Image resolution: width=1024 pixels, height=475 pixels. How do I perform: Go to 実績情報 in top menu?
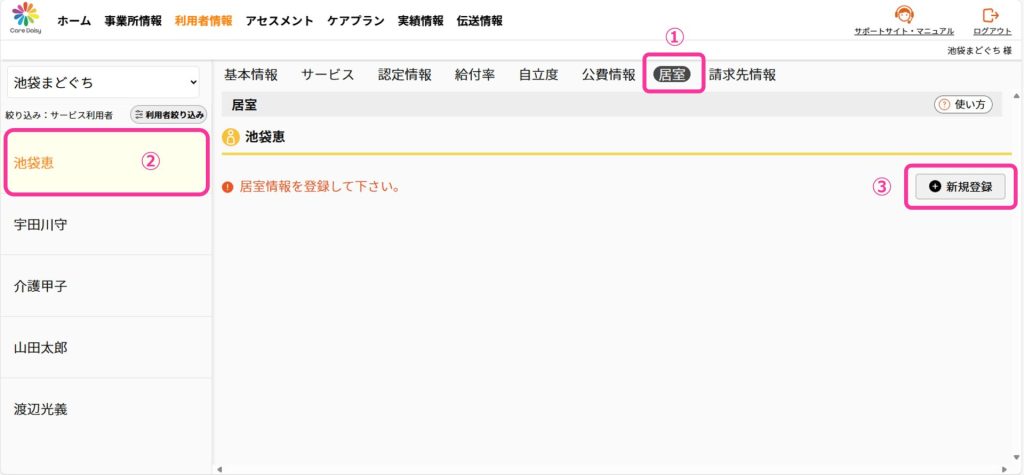421,21
